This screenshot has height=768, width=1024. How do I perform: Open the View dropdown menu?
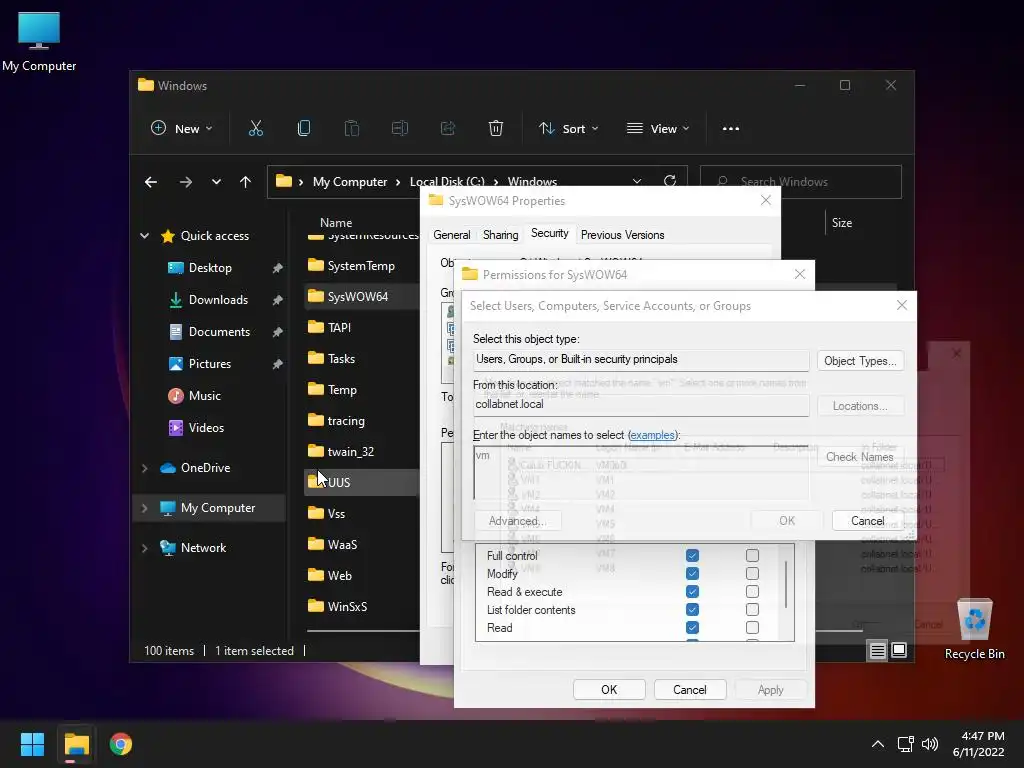[658, 129]
